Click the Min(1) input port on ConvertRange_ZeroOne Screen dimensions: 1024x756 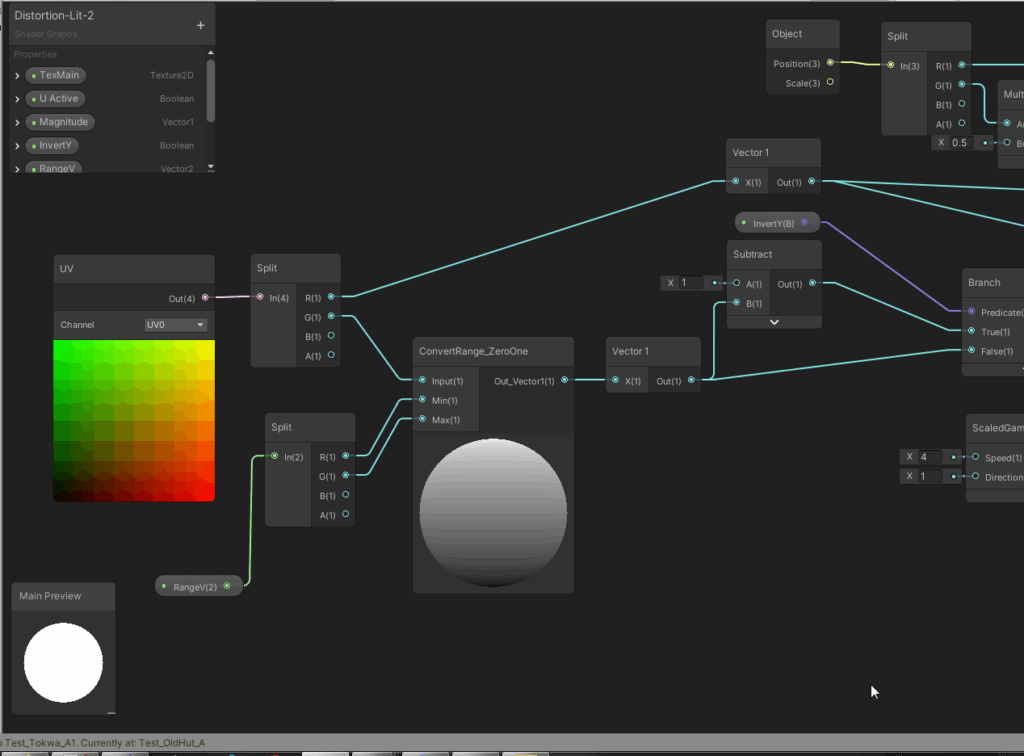[x=422, y=400]
